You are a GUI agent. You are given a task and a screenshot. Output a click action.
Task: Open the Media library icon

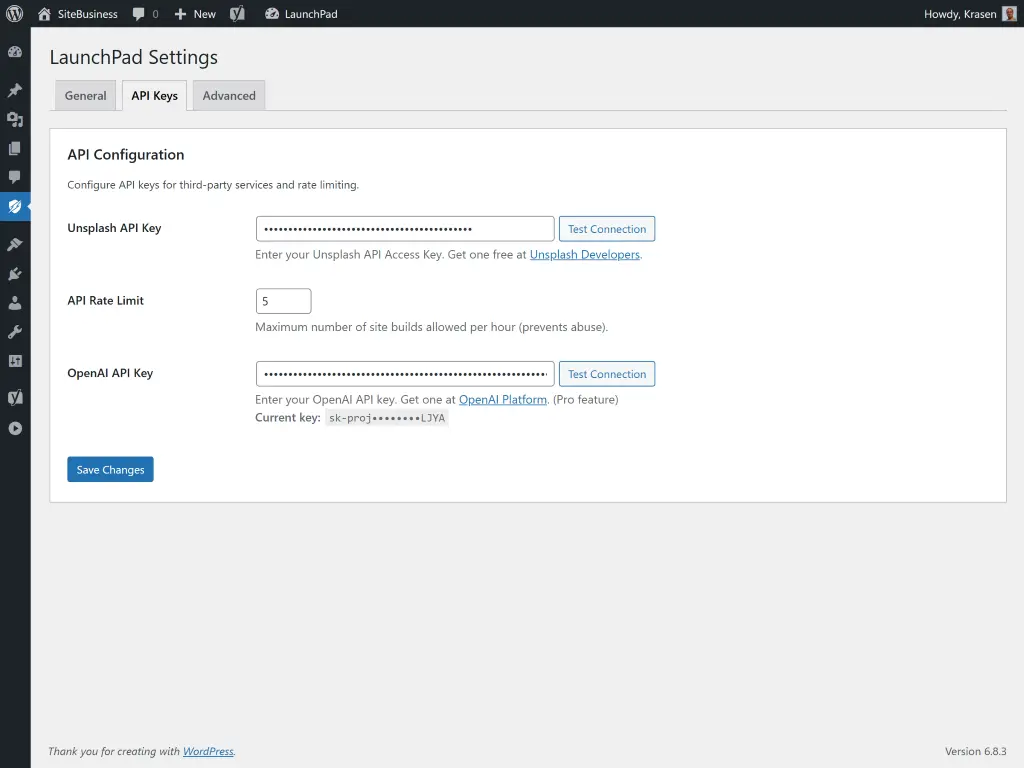[14, 119]
